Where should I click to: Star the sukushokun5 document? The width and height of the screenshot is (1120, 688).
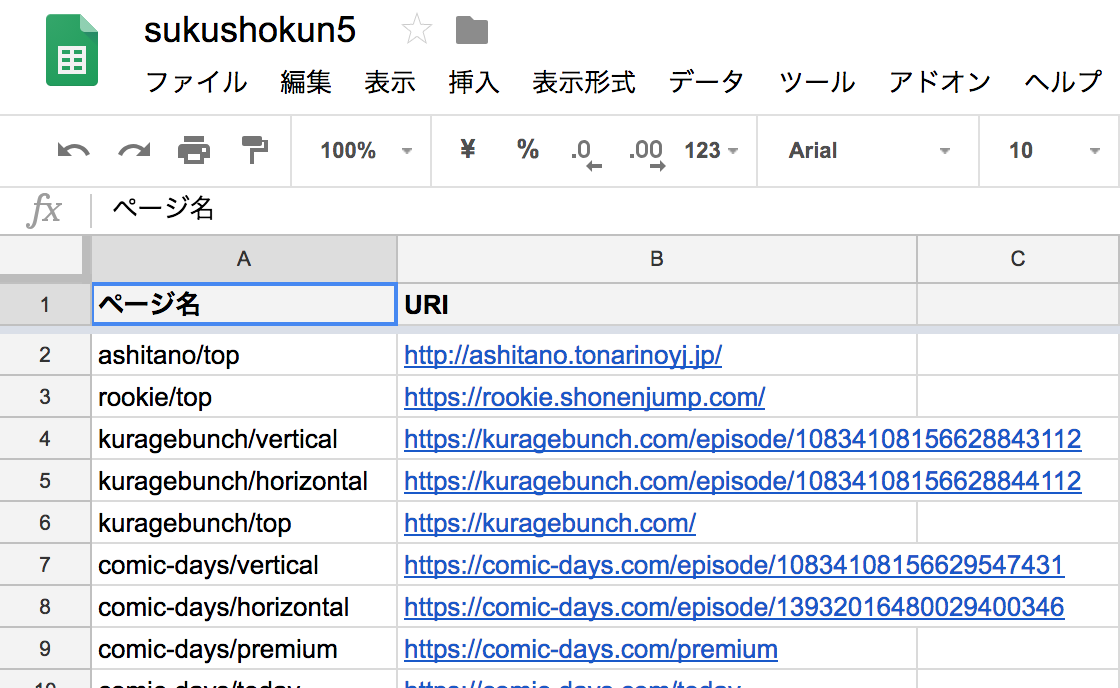point(416,30)
